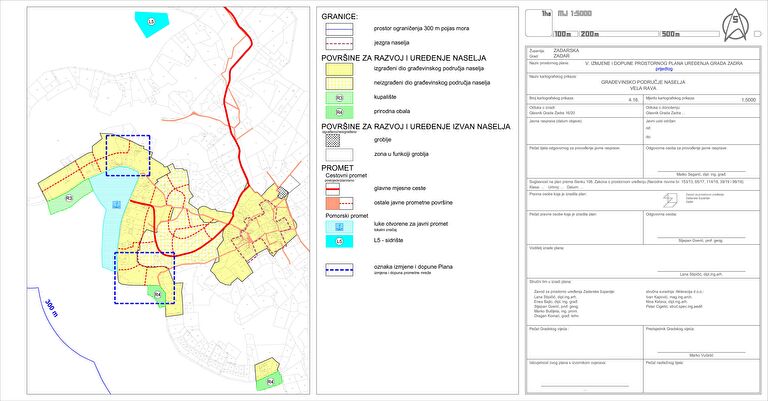This screenshot has width=768, height=401.
Task: Click the R4 zone at the map bottom
Action: coord(270,381)
